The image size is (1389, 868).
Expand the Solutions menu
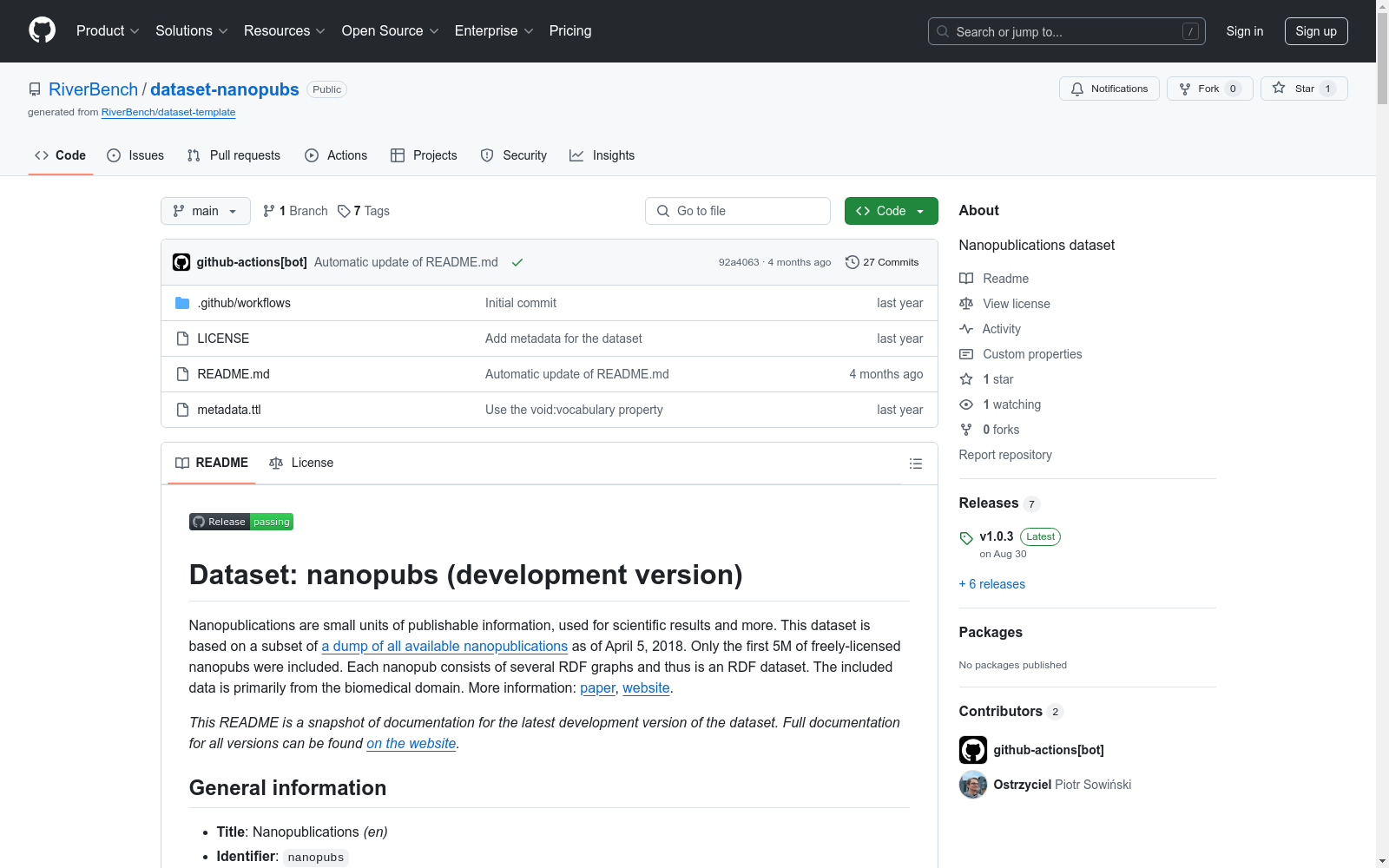click(x=192, y=31)
